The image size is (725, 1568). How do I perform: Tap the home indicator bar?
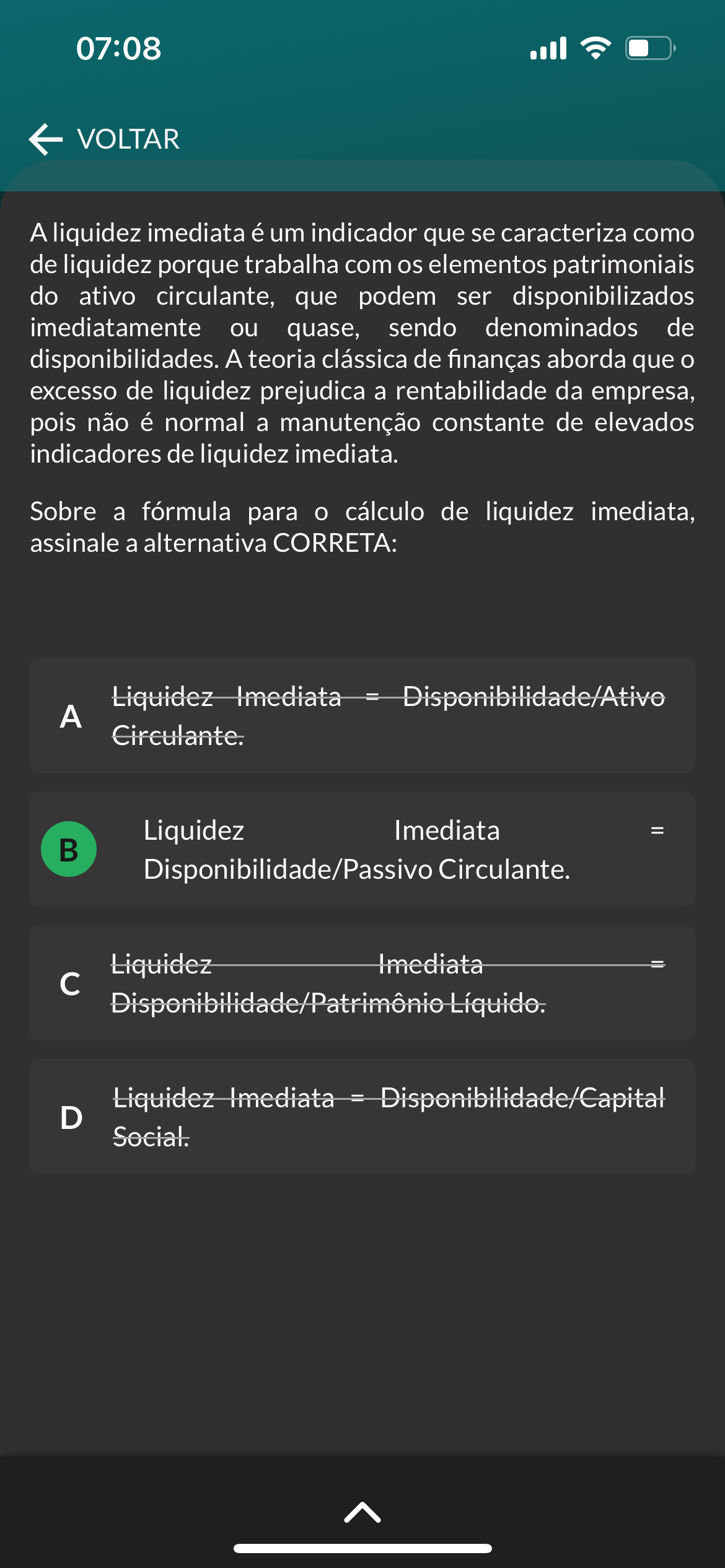[362, 1549]
